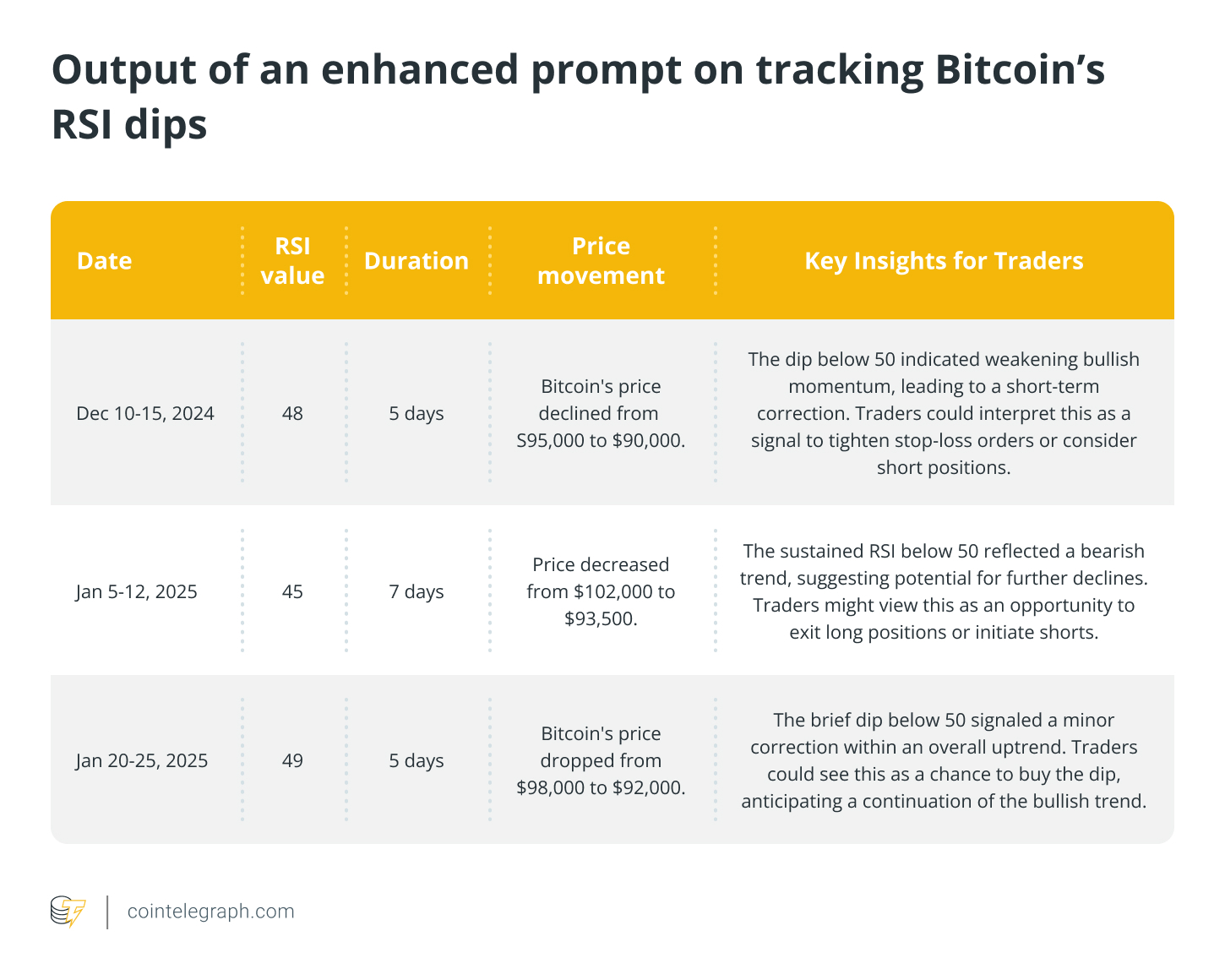Select the RSI value 49 cell

tap(292, 760)
